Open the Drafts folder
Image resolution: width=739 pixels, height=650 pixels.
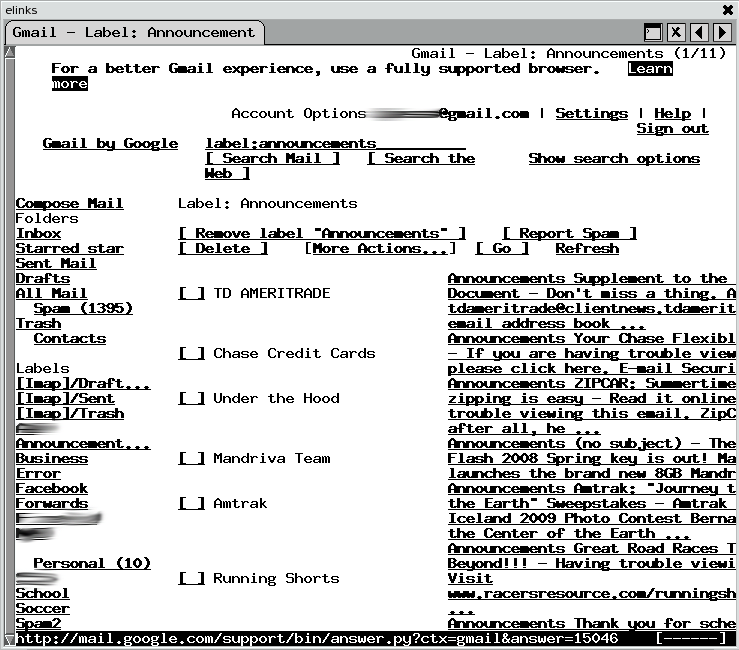[x=42, y=279]
